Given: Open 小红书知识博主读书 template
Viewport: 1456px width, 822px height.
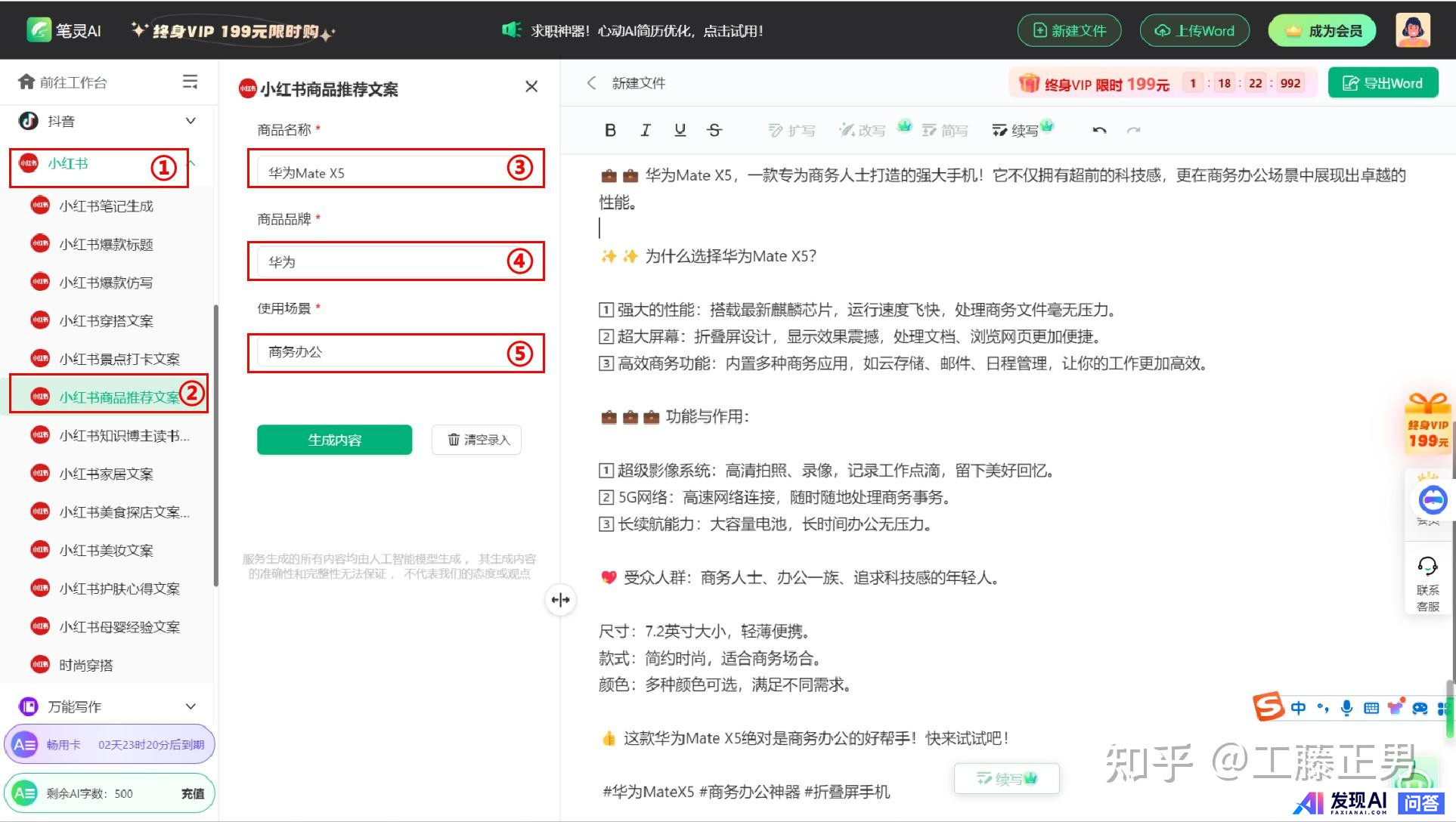Looking at the screenshot, I should coord(124,435).
